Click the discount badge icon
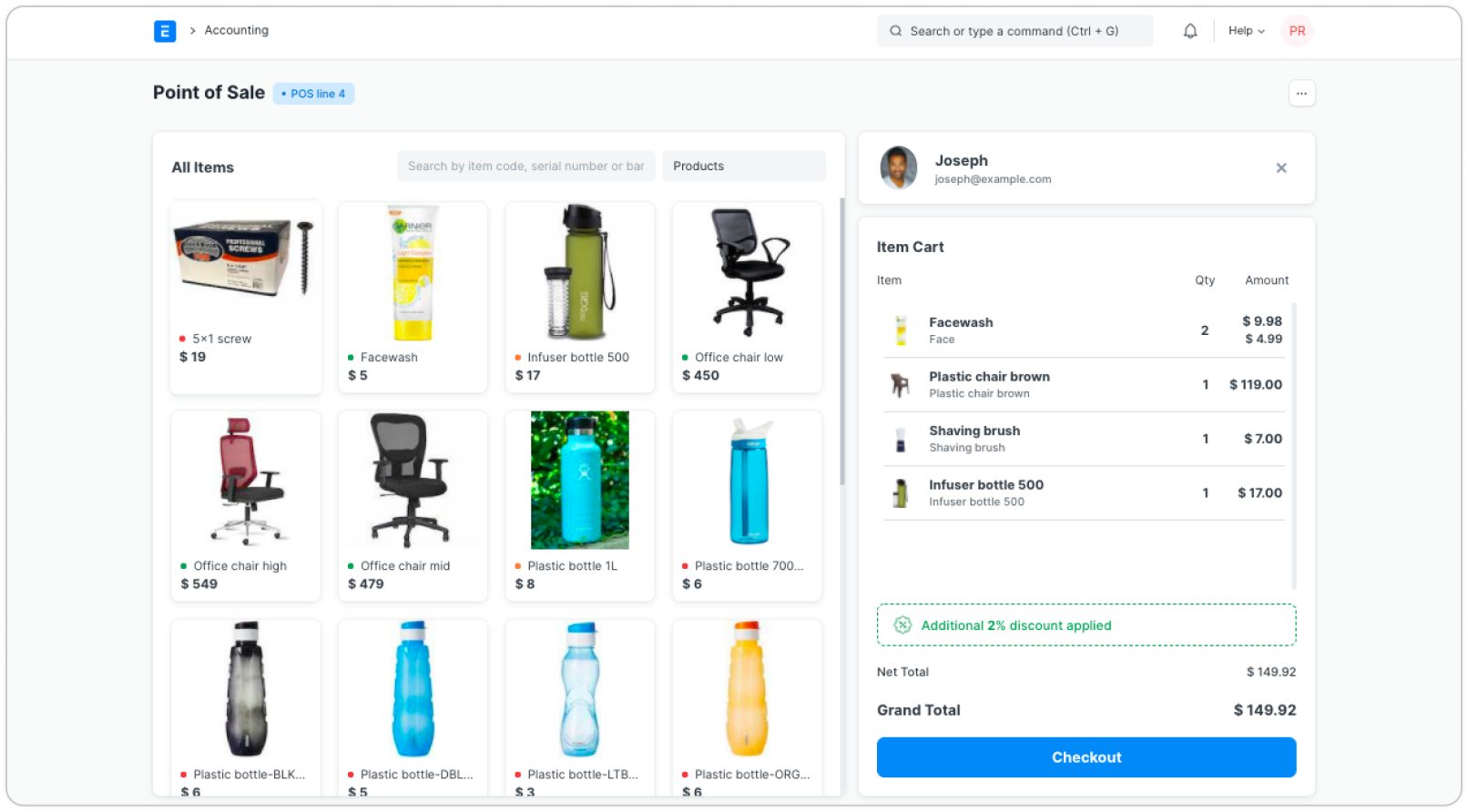 click(x=902, y=624)
